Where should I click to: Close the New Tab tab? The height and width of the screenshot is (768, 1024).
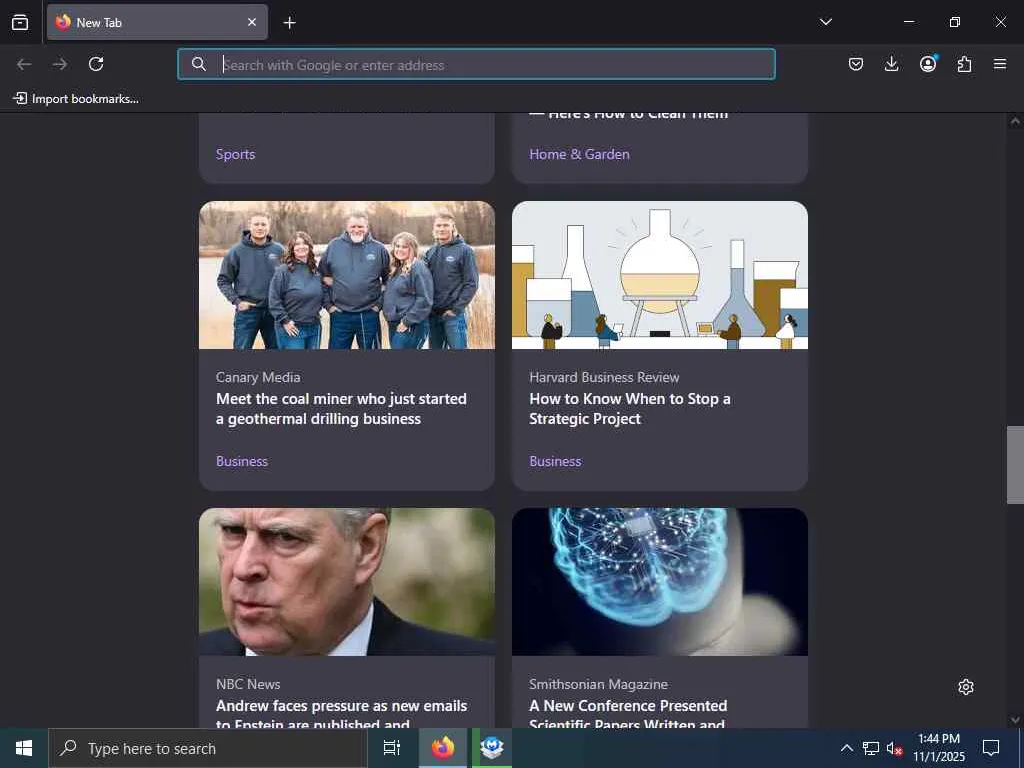coord(252,22)
